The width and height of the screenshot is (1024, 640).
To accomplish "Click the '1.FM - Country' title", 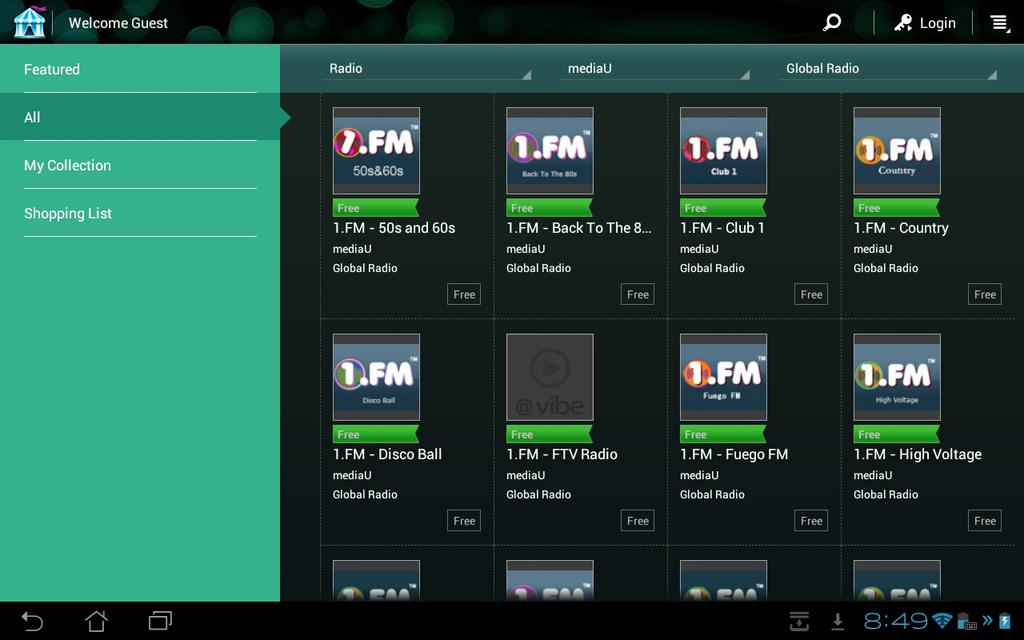I will point(901,228).
